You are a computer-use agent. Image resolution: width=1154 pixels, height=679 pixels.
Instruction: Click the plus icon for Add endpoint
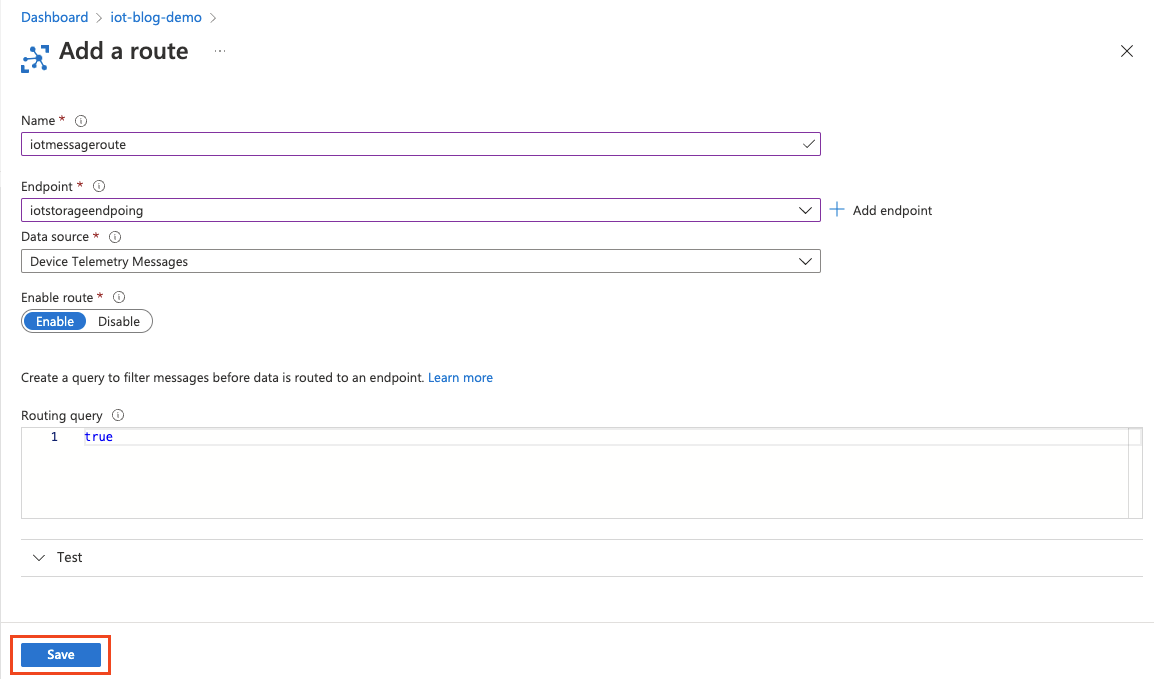(838, 210)
